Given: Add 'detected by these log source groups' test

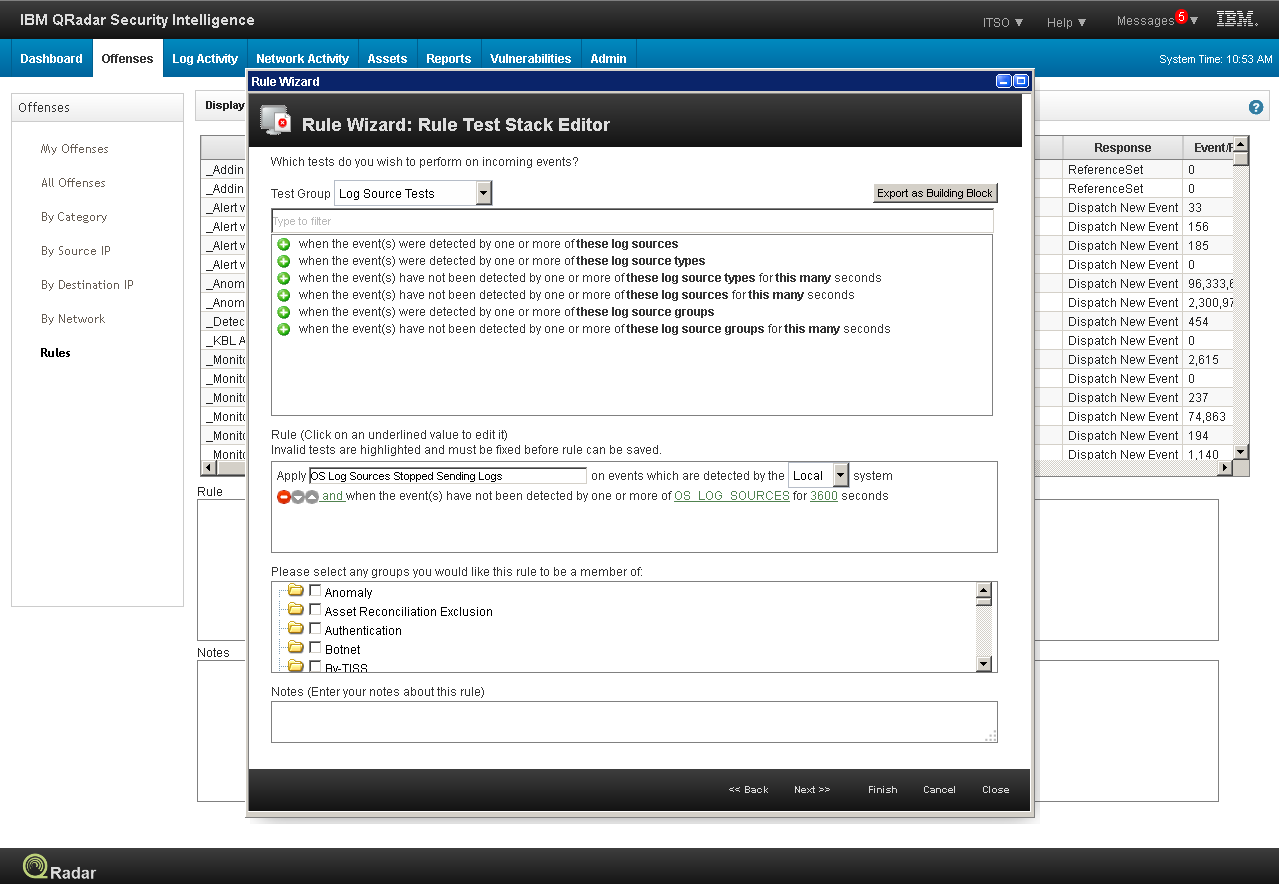Looking at the screenshot, I should 284,312.
